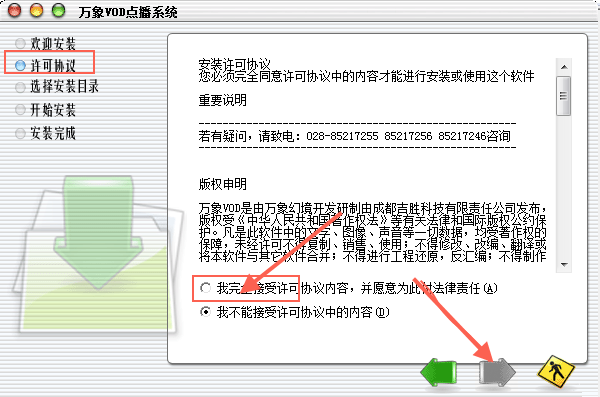
Task: Click the phone number line 028-85217255
Action: coord(354,136)
